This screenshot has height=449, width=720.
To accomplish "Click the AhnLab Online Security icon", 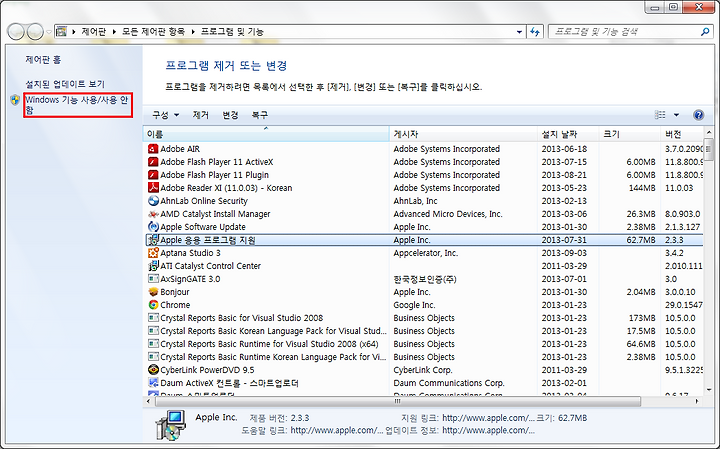I will pos(153,201).
